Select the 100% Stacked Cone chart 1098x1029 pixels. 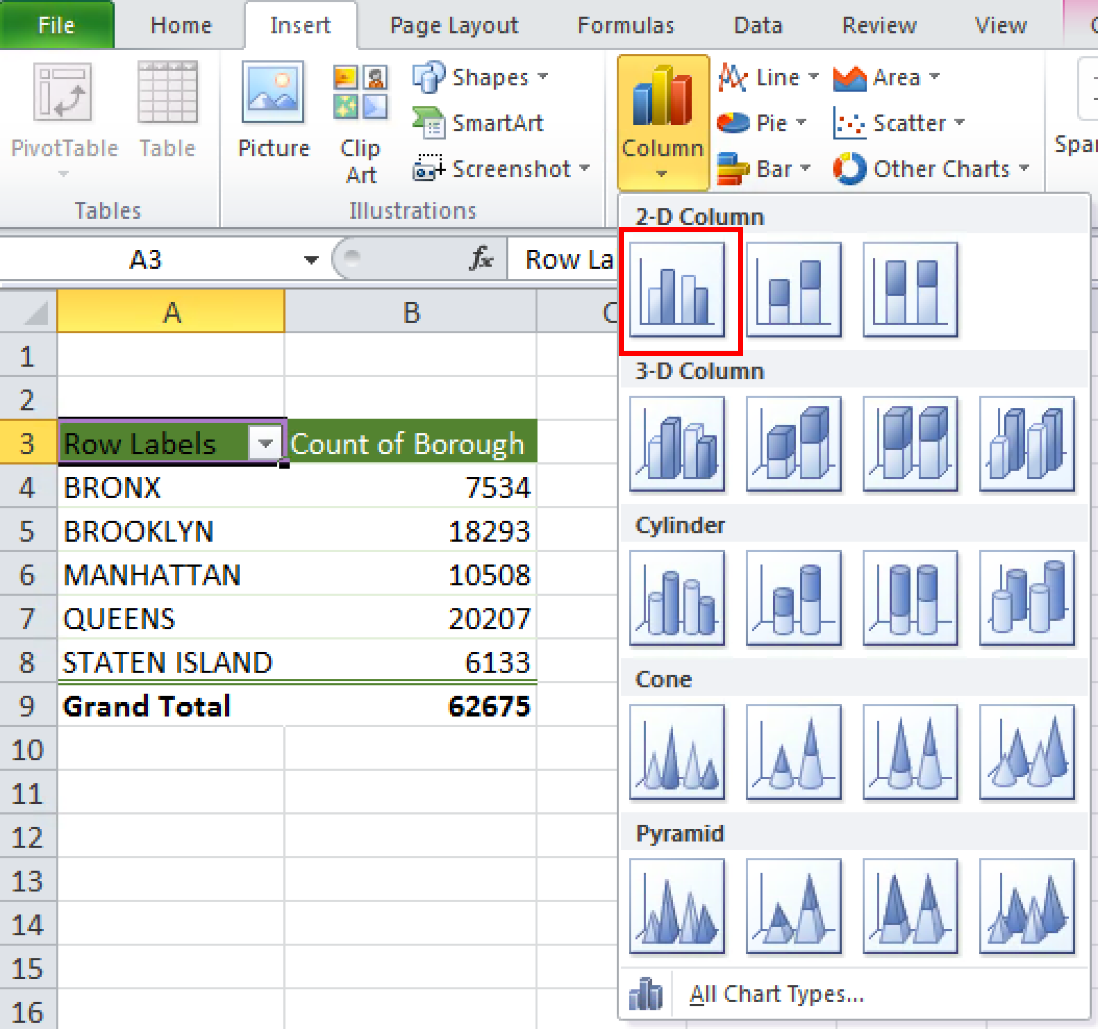click(x=910, y=752)
